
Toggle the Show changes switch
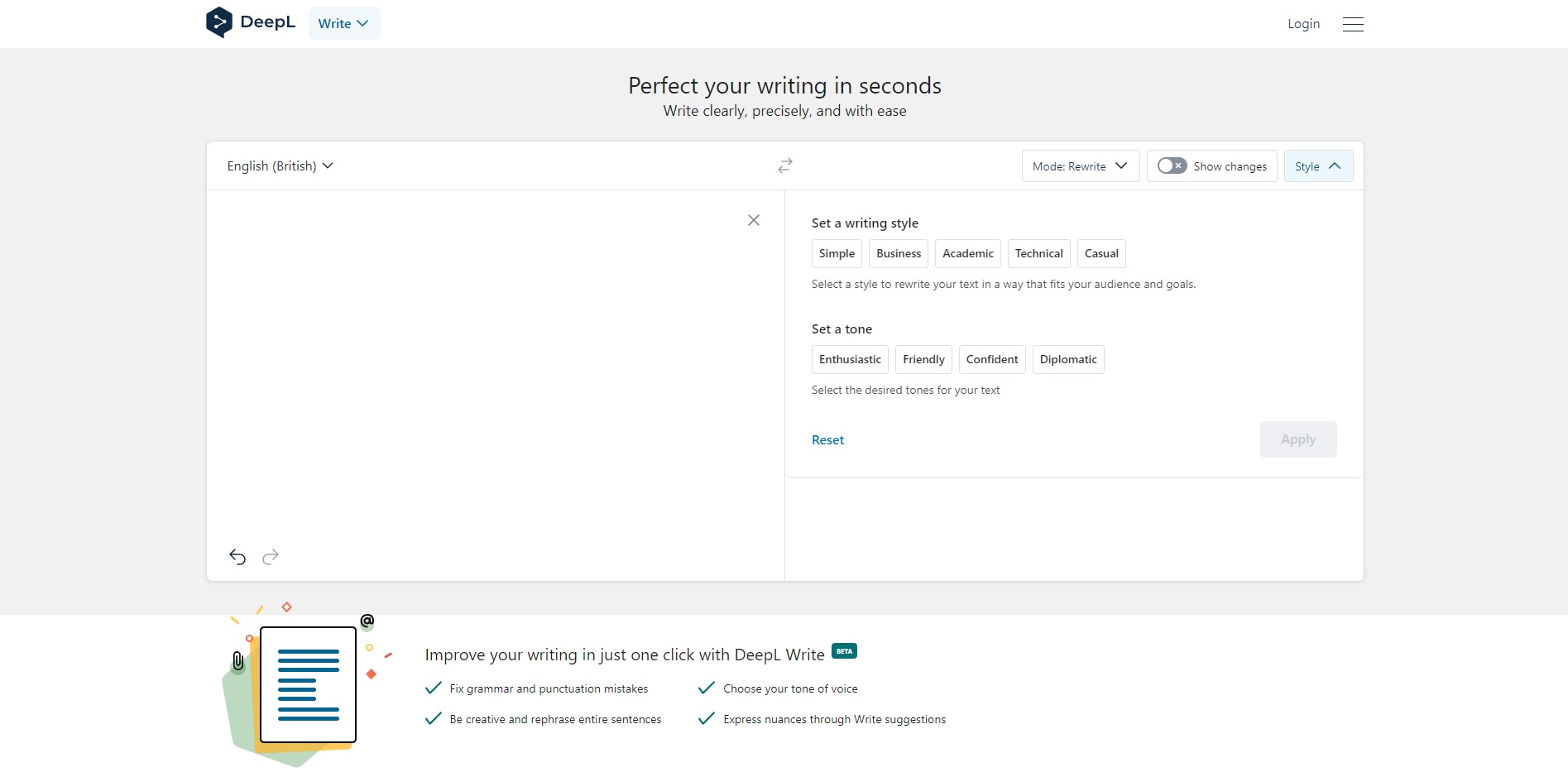(x=1172, y=165)
